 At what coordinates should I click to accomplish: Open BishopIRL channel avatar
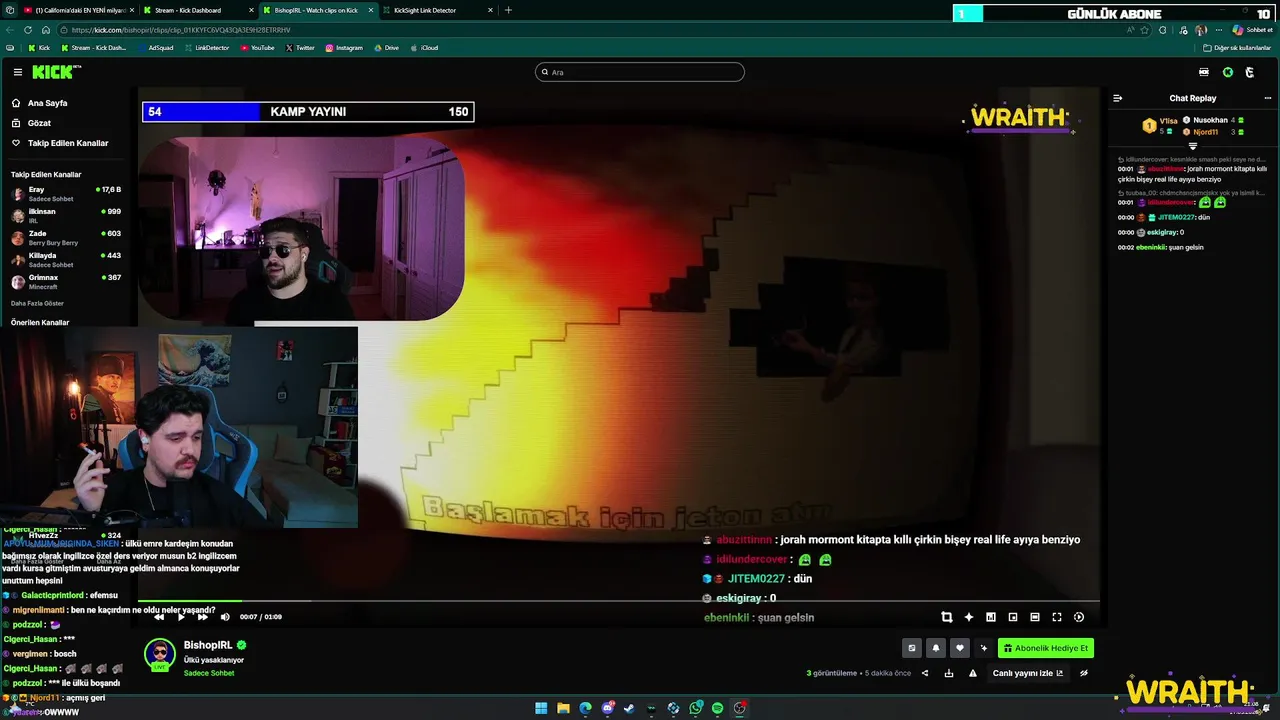[160, 654]
